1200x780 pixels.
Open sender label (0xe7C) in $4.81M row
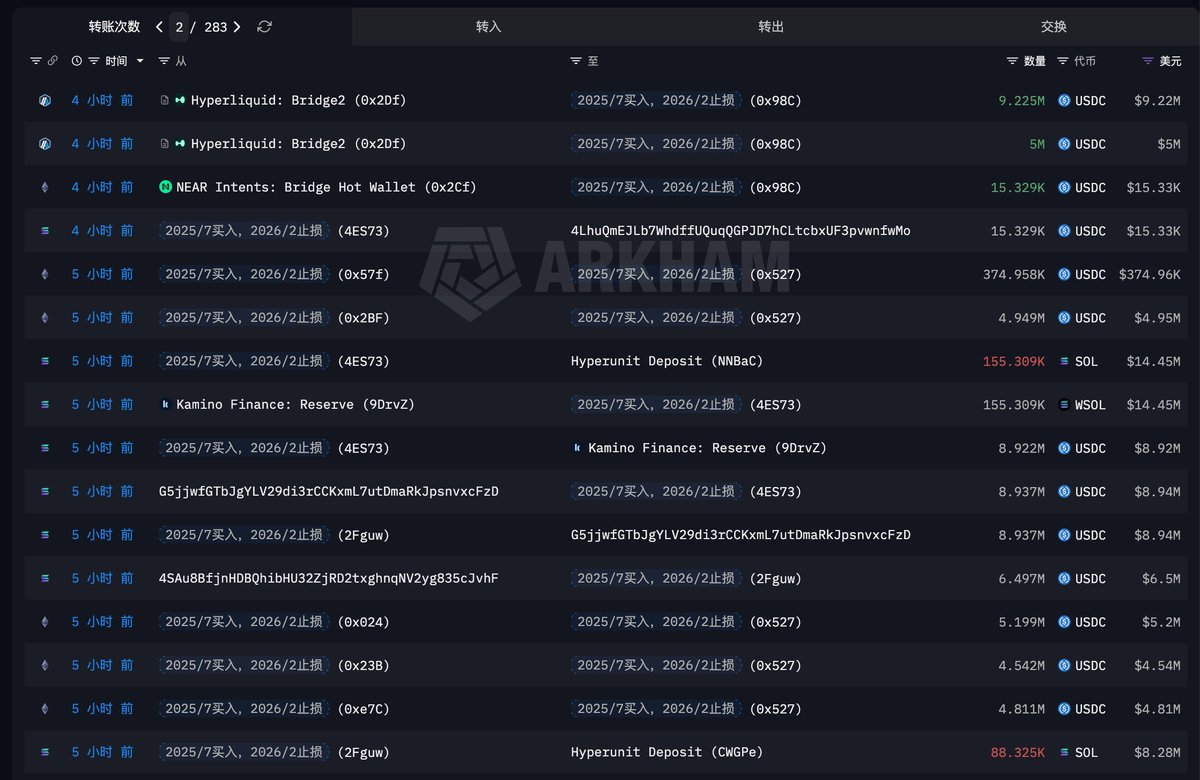[274, 709]
